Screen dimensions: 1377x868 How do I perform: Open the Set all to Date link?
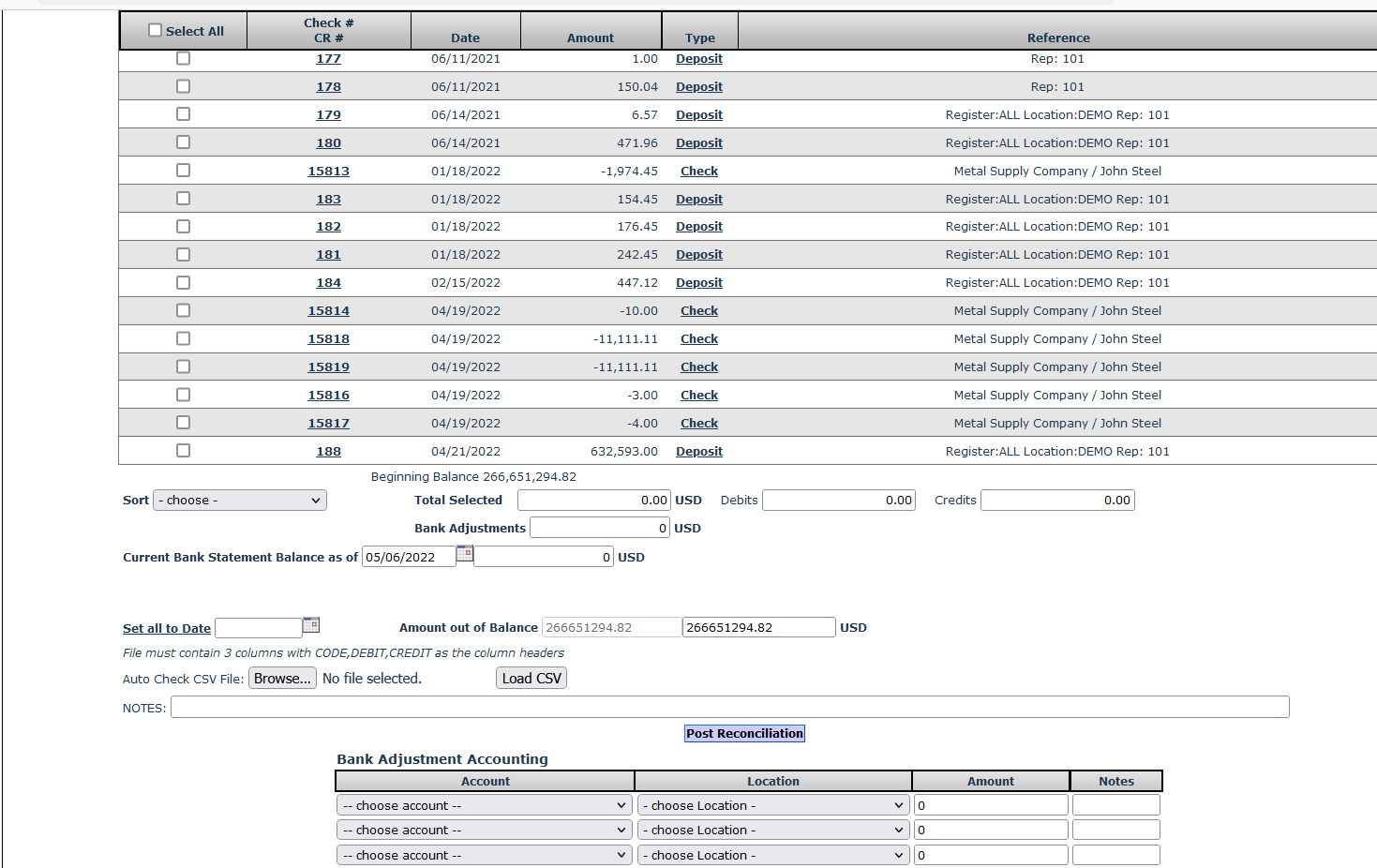(x=167, y=629)
